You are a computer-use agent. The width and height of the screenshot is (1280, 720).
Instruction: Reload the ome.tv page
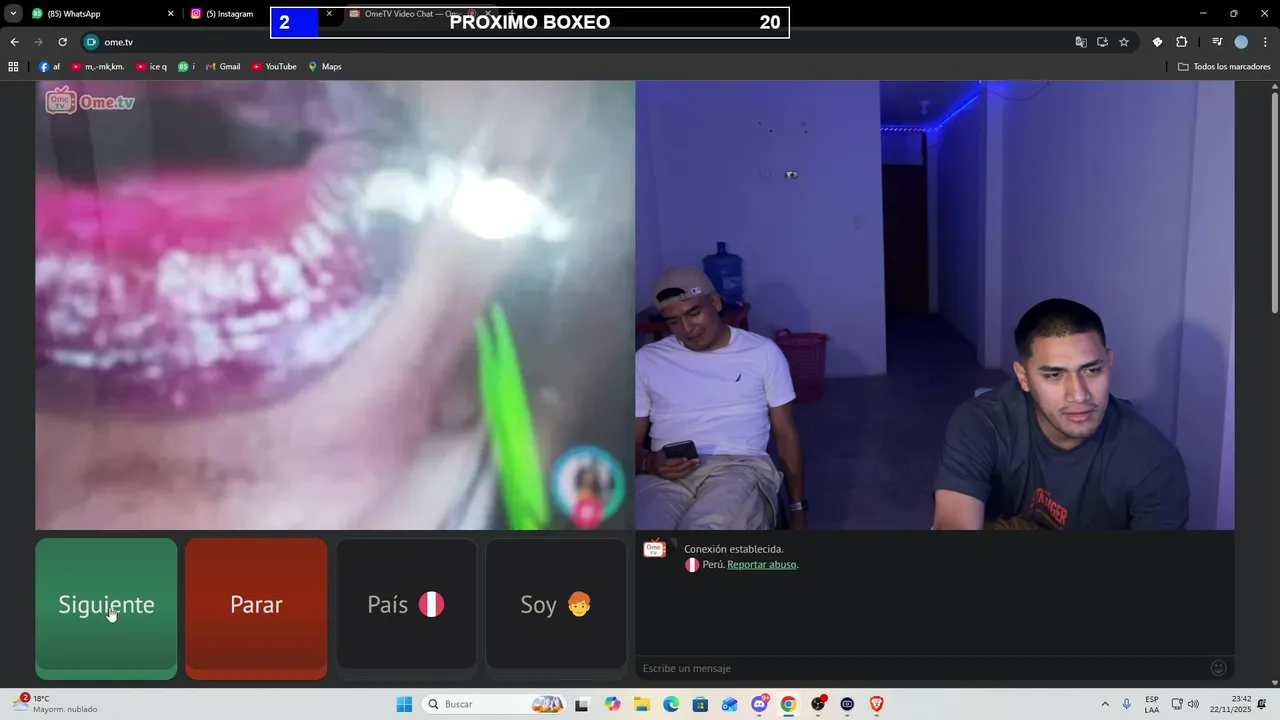[x=62, y=42]
